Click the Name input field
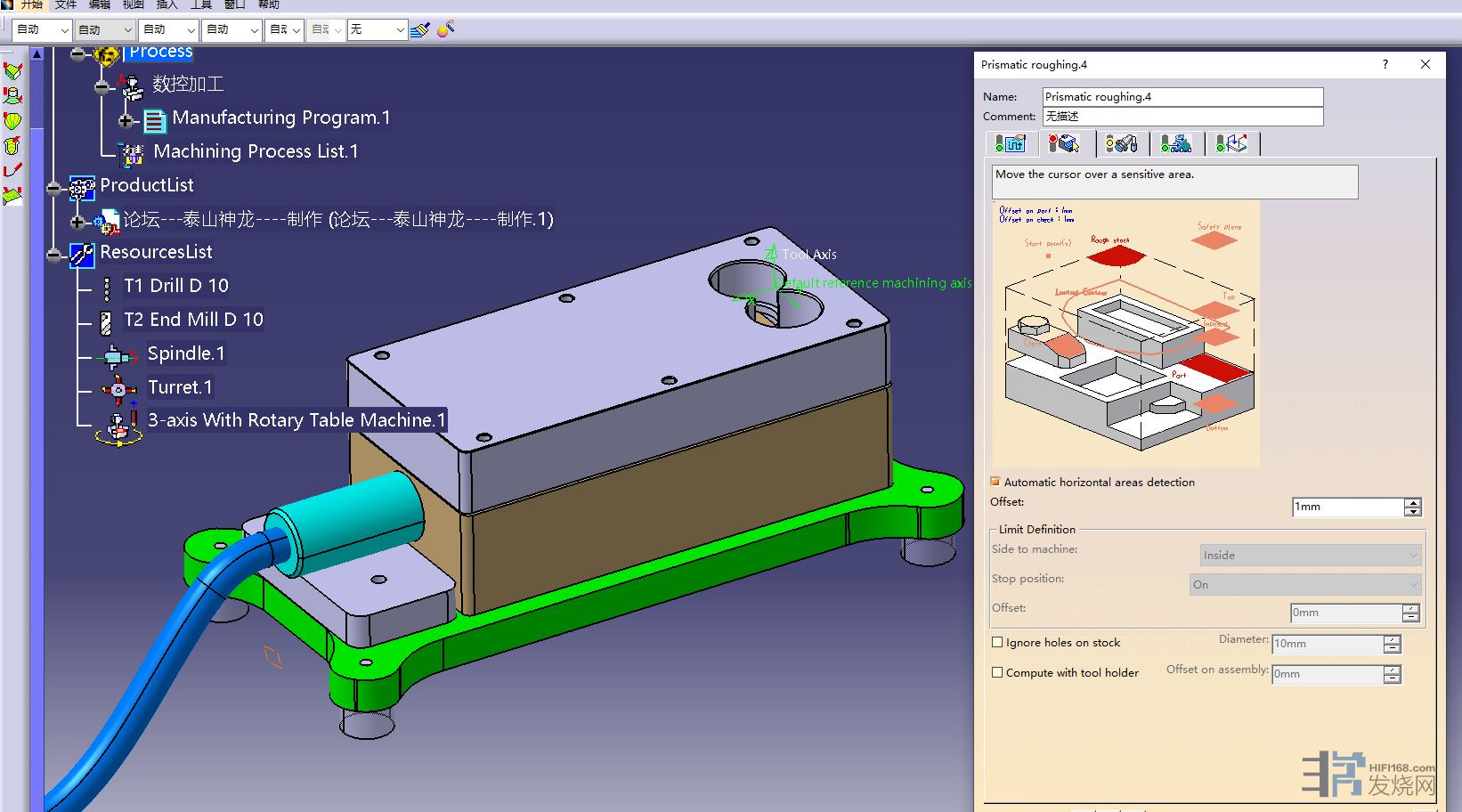The height and width of the screenshot is (812, 1462). point(1182,96)
